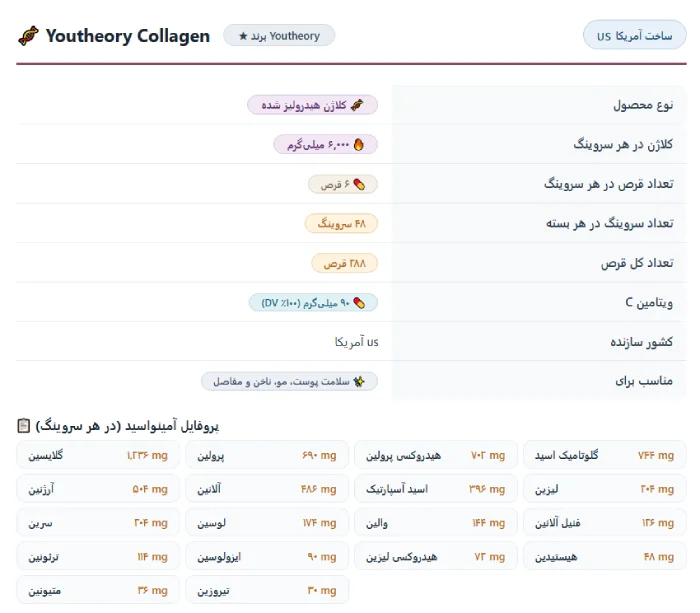Click the گلوتامیک اسید card

[x=604, y=455]
